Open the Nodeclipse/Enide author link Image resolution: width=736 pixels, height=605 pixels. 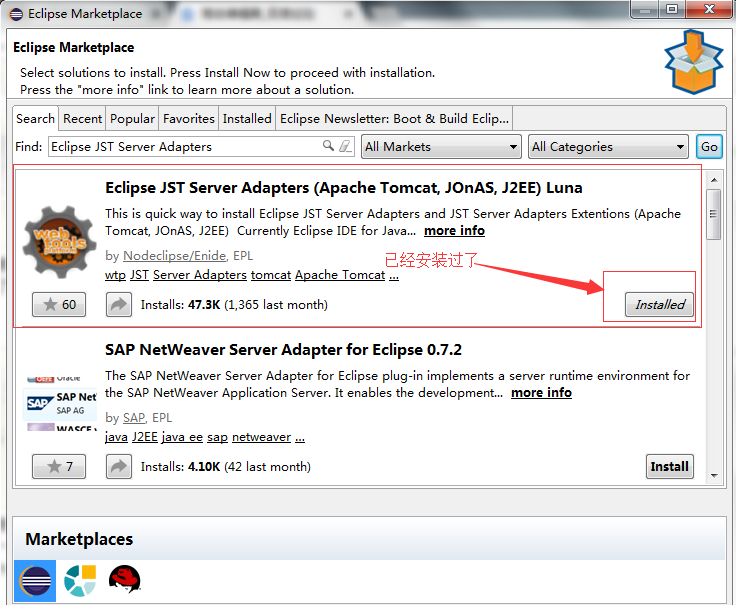(x=175, y=256)
